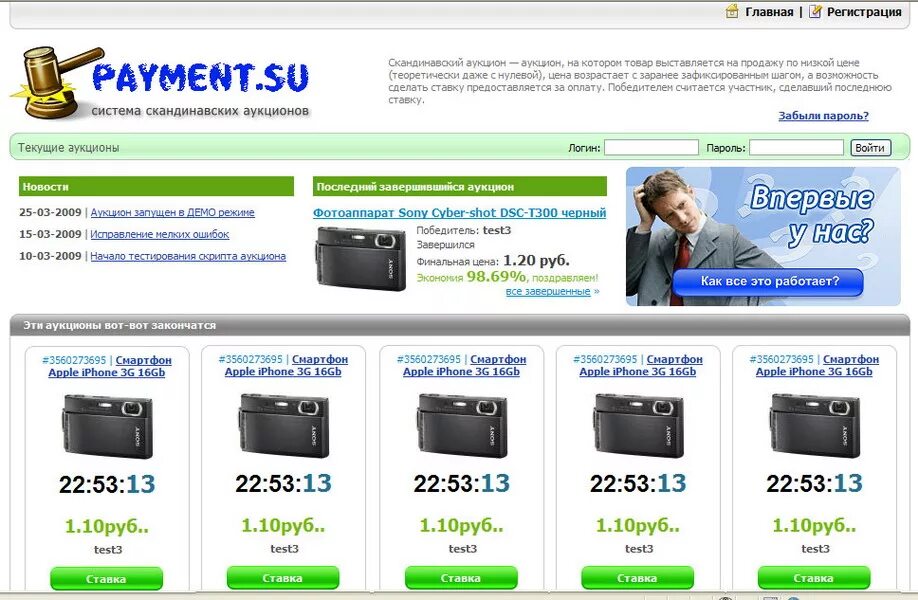Viewport: 918px width, 600px height.
Task: Open the Главная link in top bar
Action: pyautogui.click(x=769, y=12)
